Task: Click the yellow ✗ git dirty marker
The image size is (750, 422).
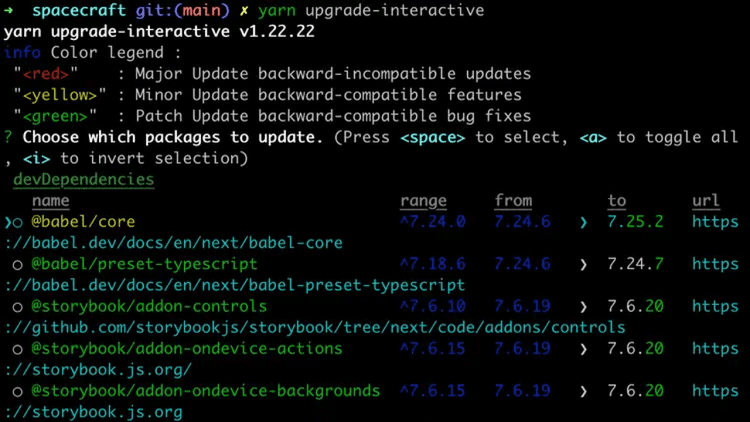Action: (x=243, y=10)
